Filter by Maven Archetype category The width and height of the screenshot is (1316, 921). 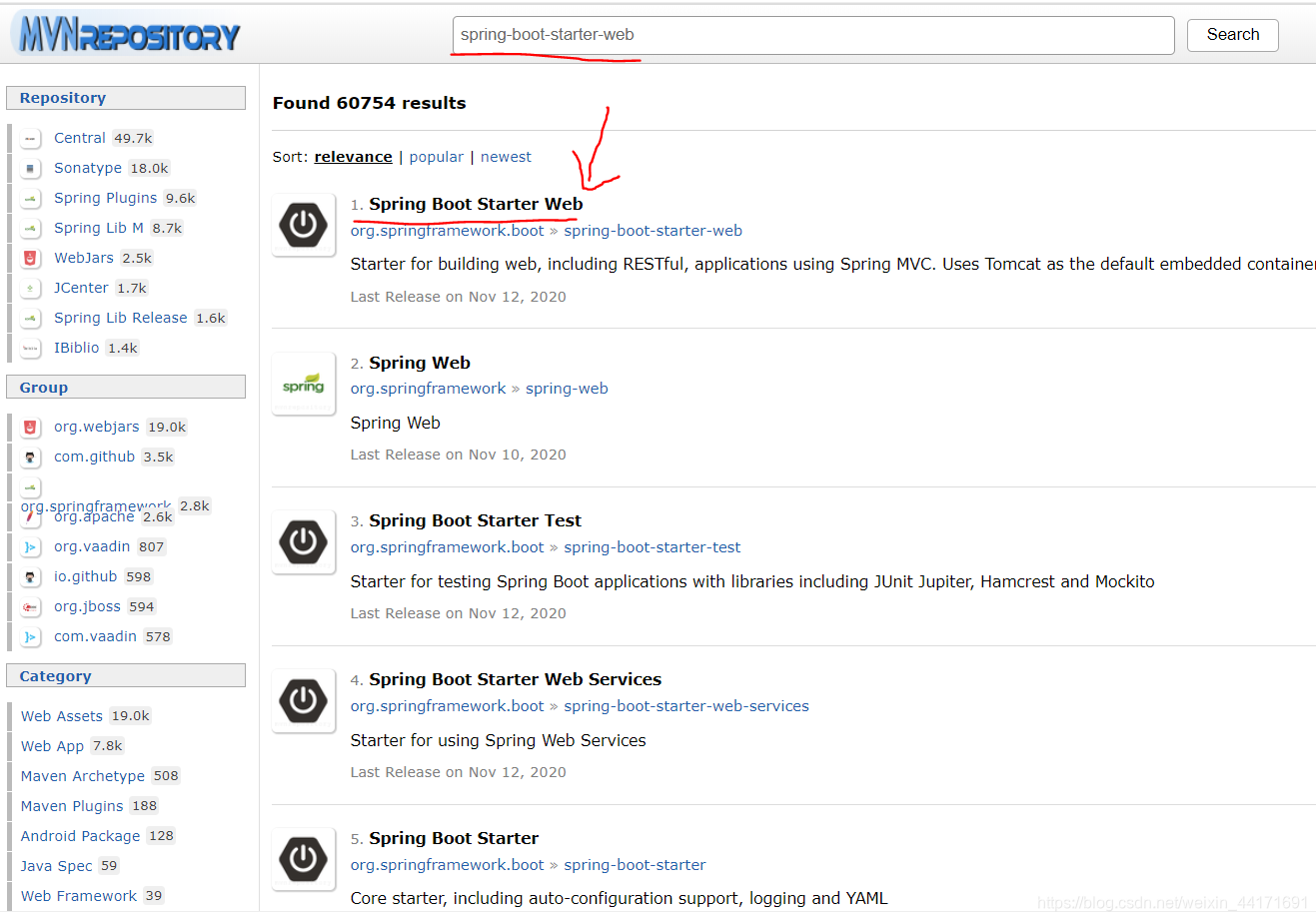[x=83, y=776]
